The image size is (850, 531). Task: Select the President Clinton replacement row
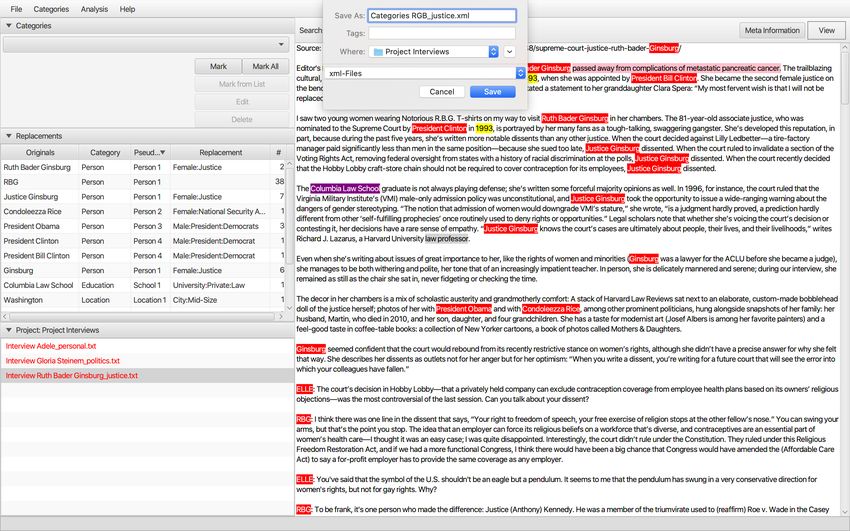(143, 241)
